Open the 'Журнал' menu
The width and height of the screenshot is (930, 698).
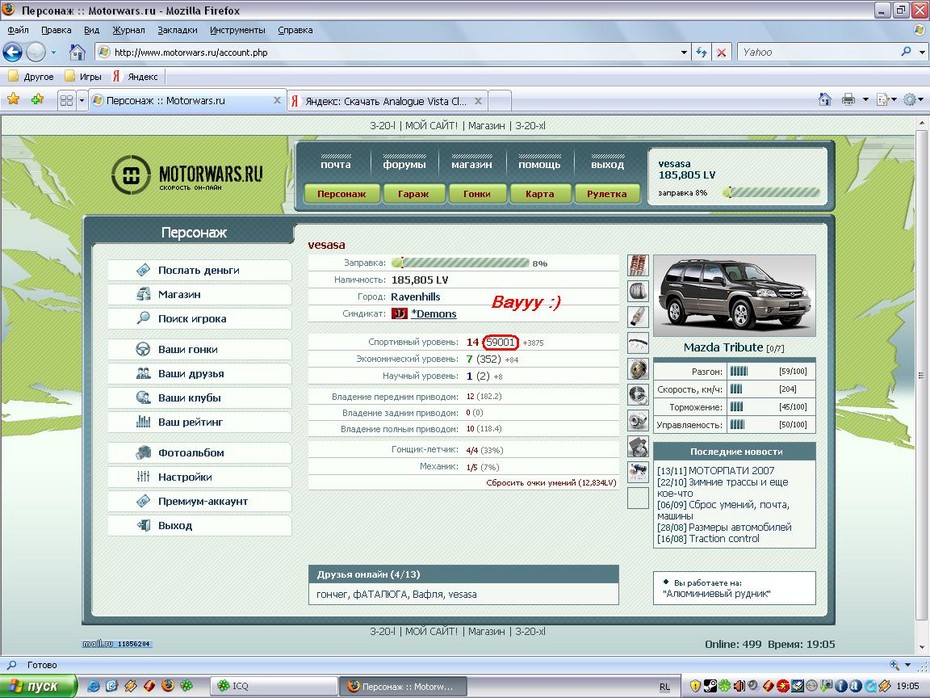128,30
